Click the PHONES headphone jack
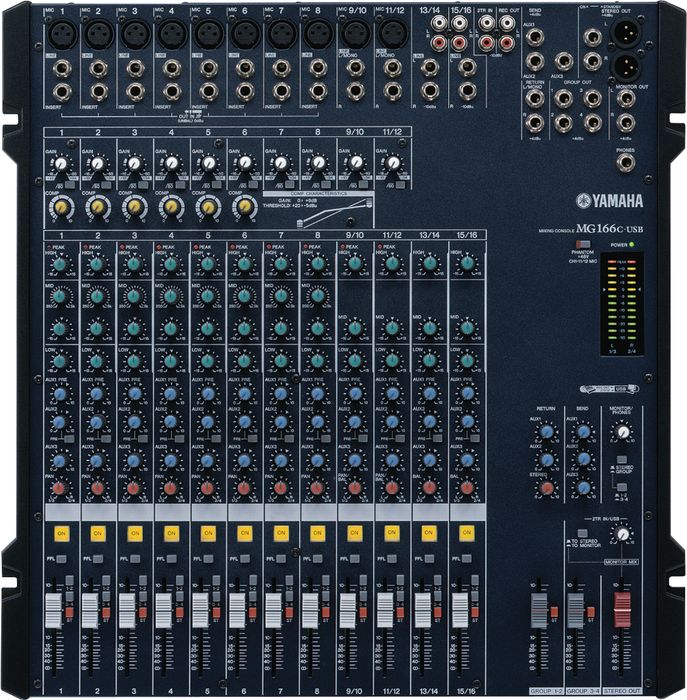 [x=624, y=160]
